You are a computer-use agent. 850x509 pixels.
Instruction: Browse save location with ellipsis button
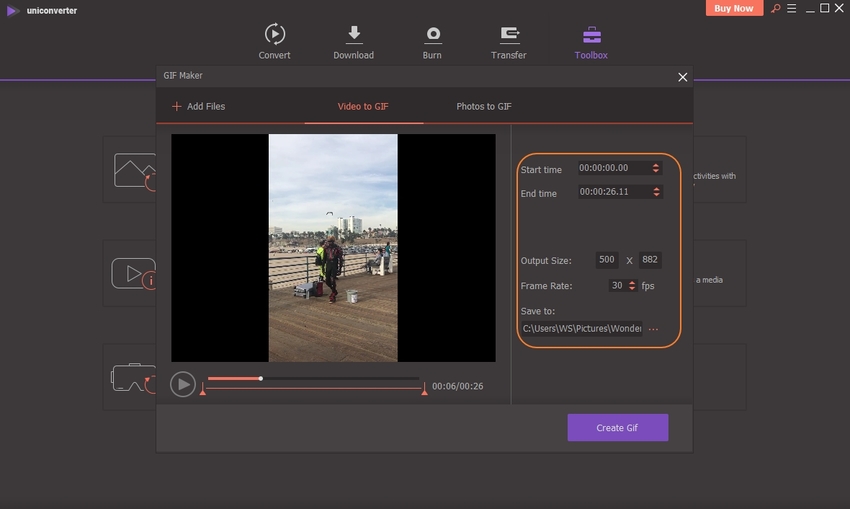pyautogui.click(x=654, y=329)
